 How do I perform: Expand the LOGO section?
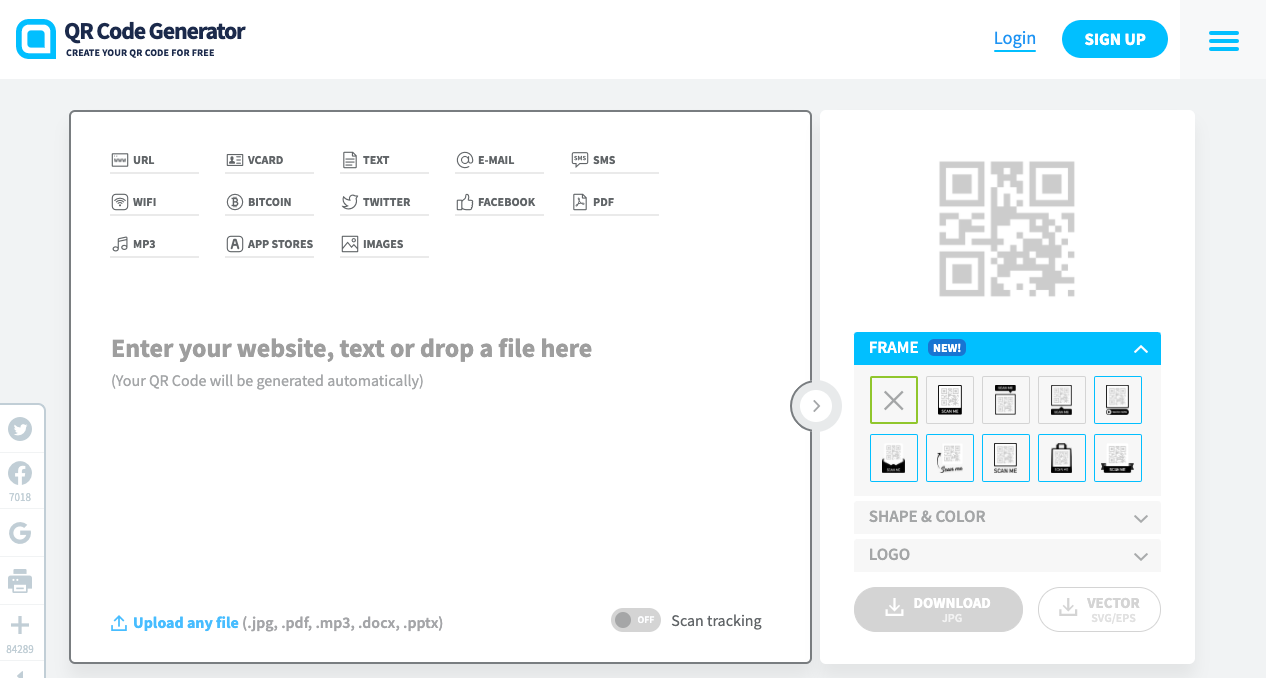[1007, 555]
